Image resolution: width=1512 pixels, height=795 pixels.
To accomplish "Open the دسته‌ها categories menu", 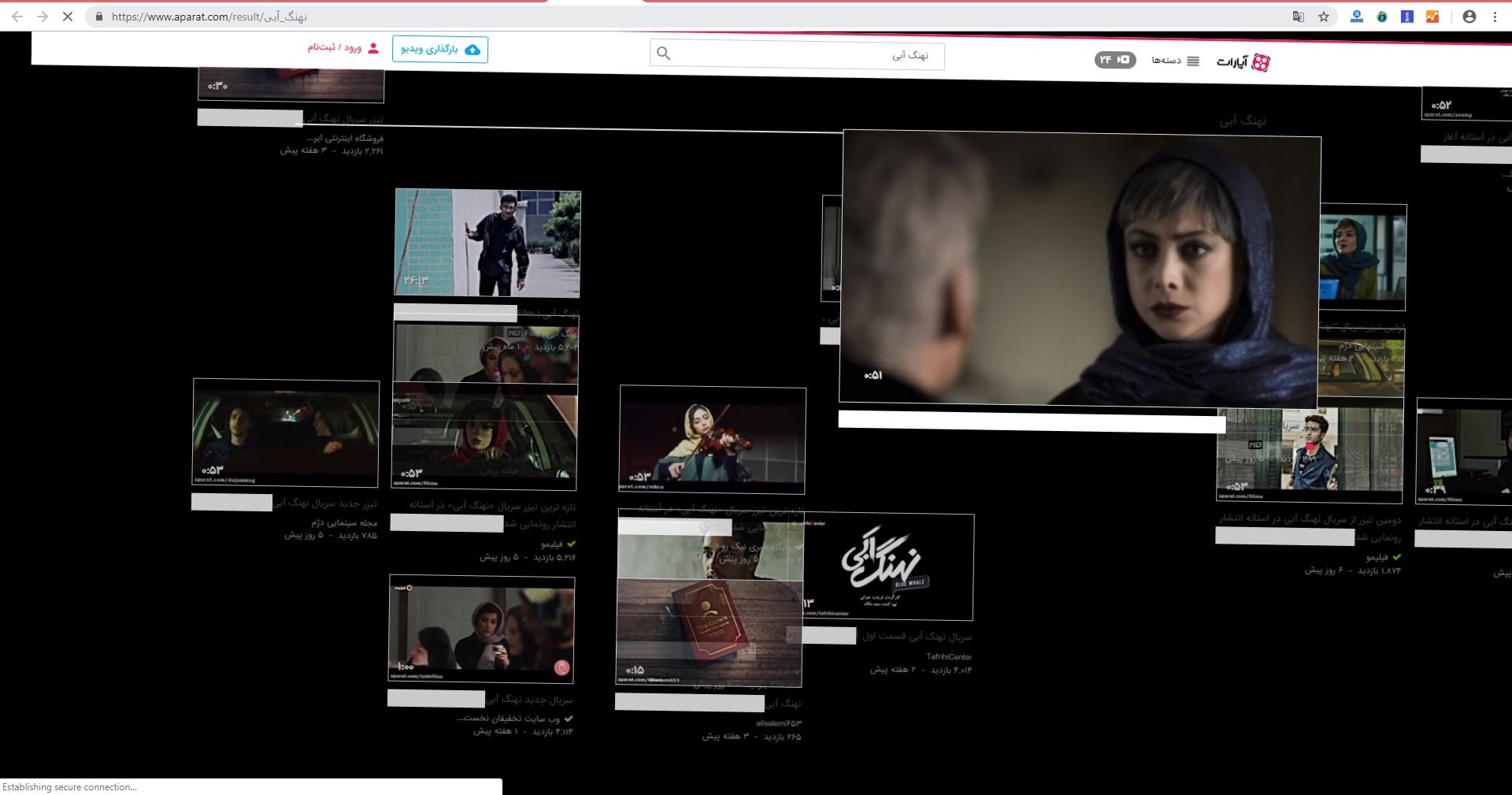I will pyautogui.click(x=1175, y=61).
